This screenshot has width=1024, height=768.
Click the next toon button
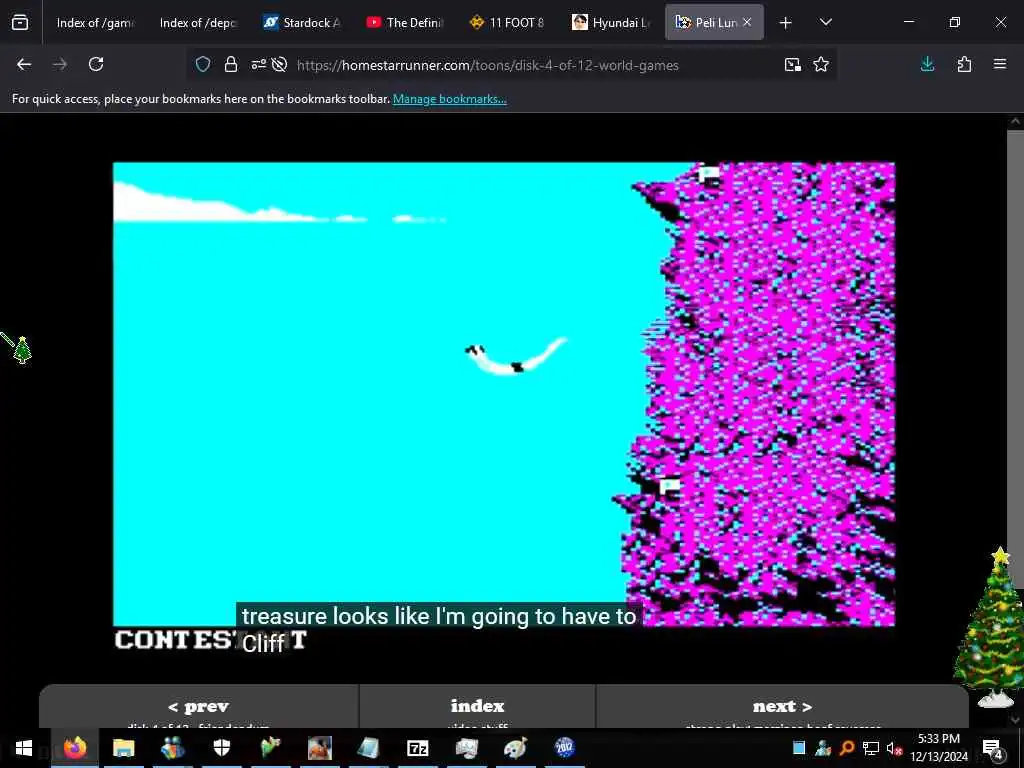(x=782, y=707)
